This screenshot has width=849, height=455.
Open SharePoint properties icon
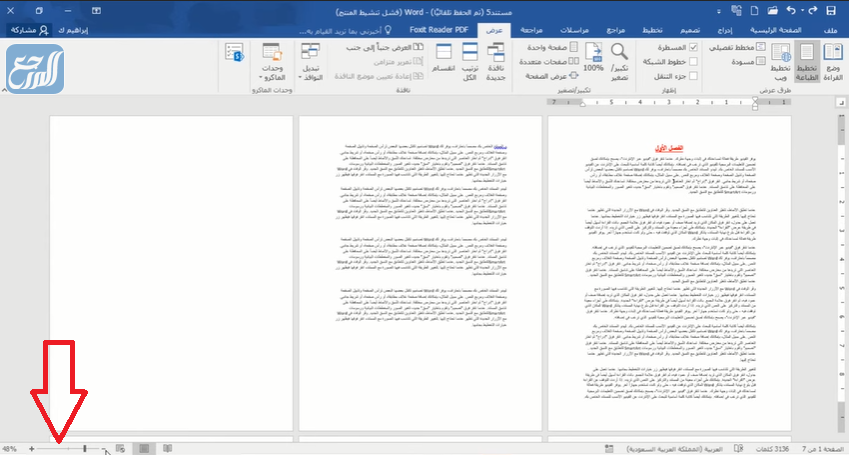pyautogui.click(x=234, y=55)
